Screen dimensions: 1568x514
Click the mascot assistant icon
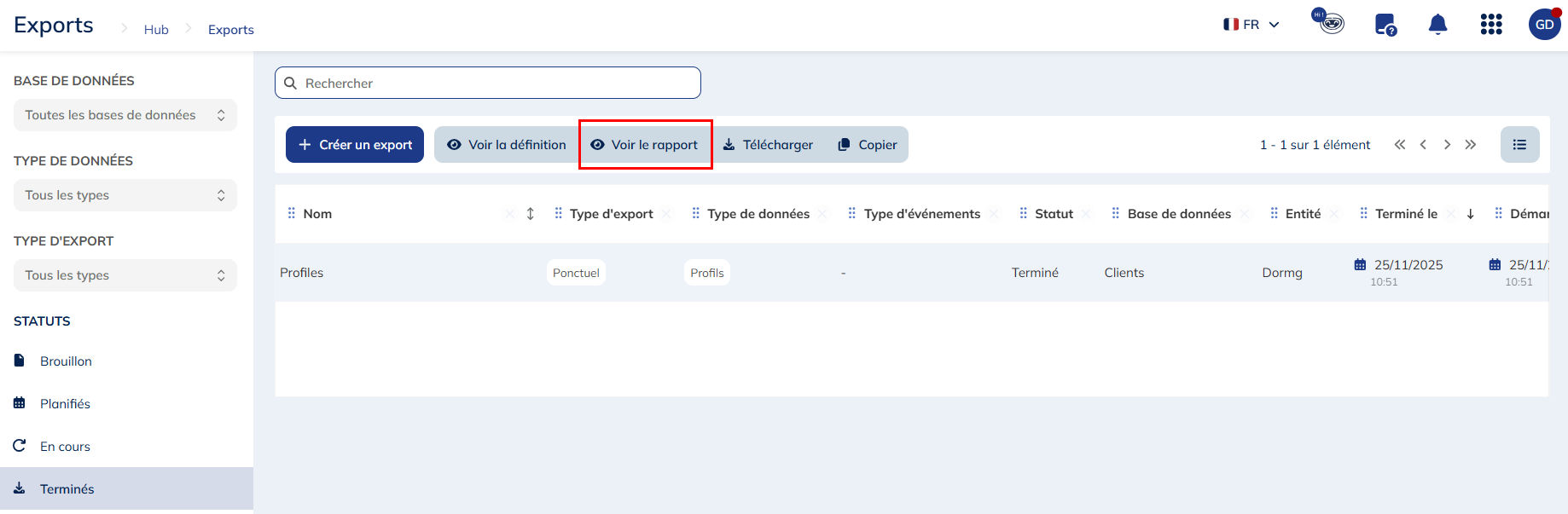click(x=1329, y=22)
